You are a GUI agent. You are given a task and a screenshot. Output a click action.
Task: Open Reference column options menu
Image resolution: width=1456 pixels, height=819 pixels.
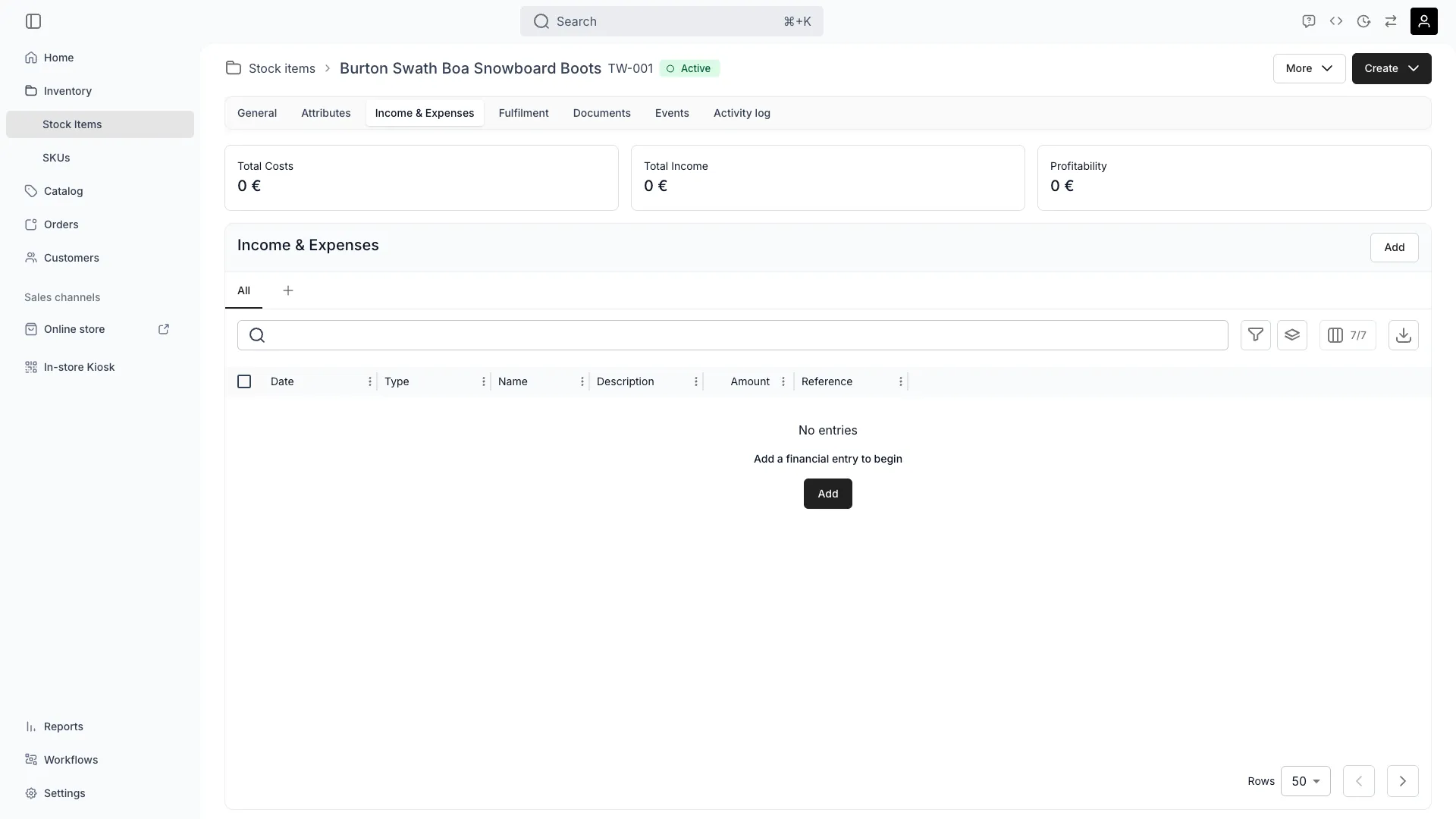click(x=901, y=381)
